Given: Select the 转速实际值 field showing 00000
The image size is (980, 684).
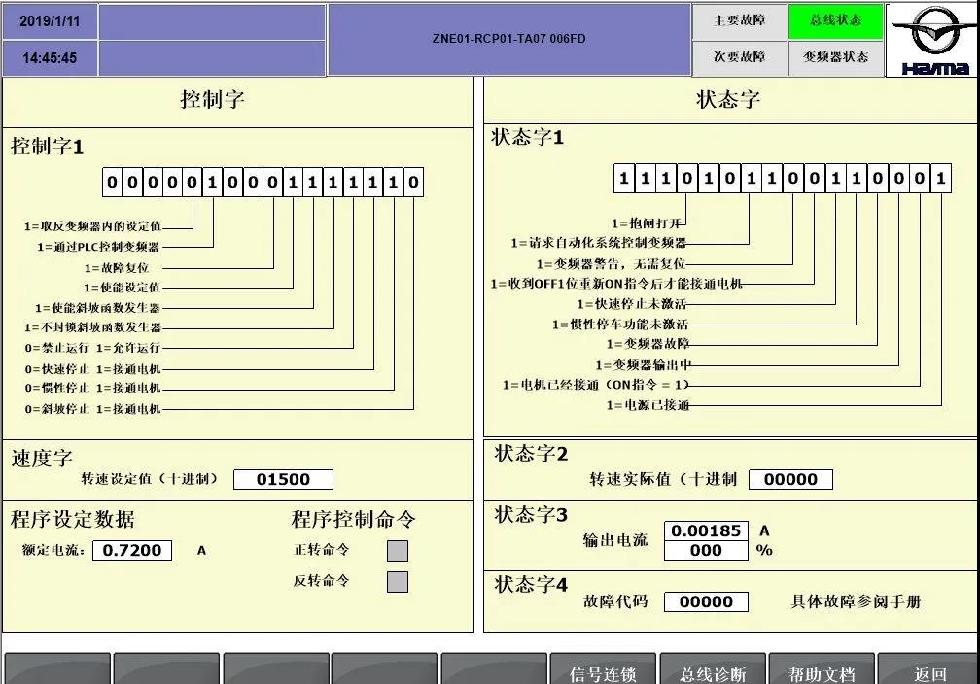Looking at the screenshot, I should [x=790, y=479].
